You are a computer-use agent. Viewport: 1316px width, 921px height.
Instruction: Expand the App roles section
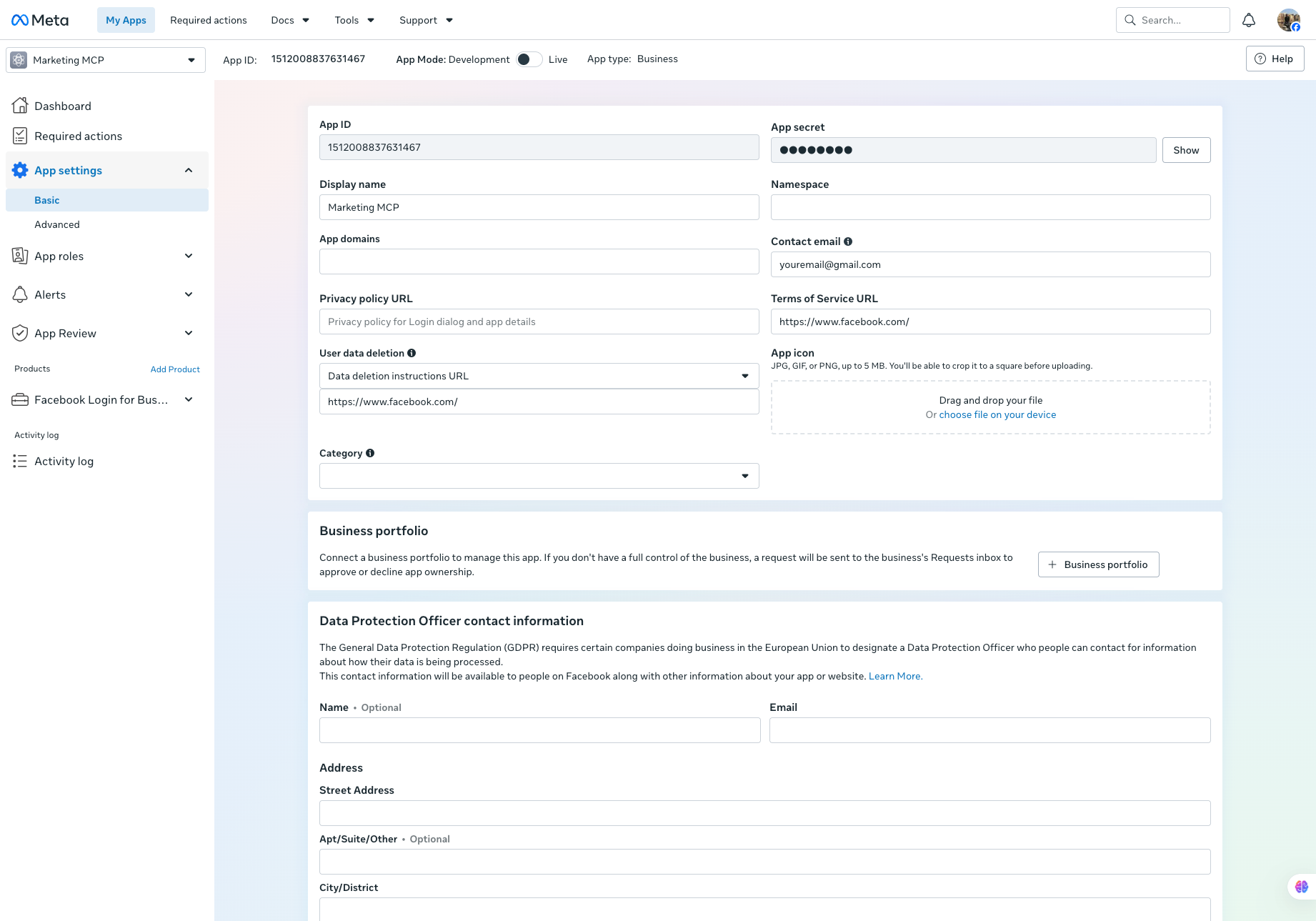[189, 256]
